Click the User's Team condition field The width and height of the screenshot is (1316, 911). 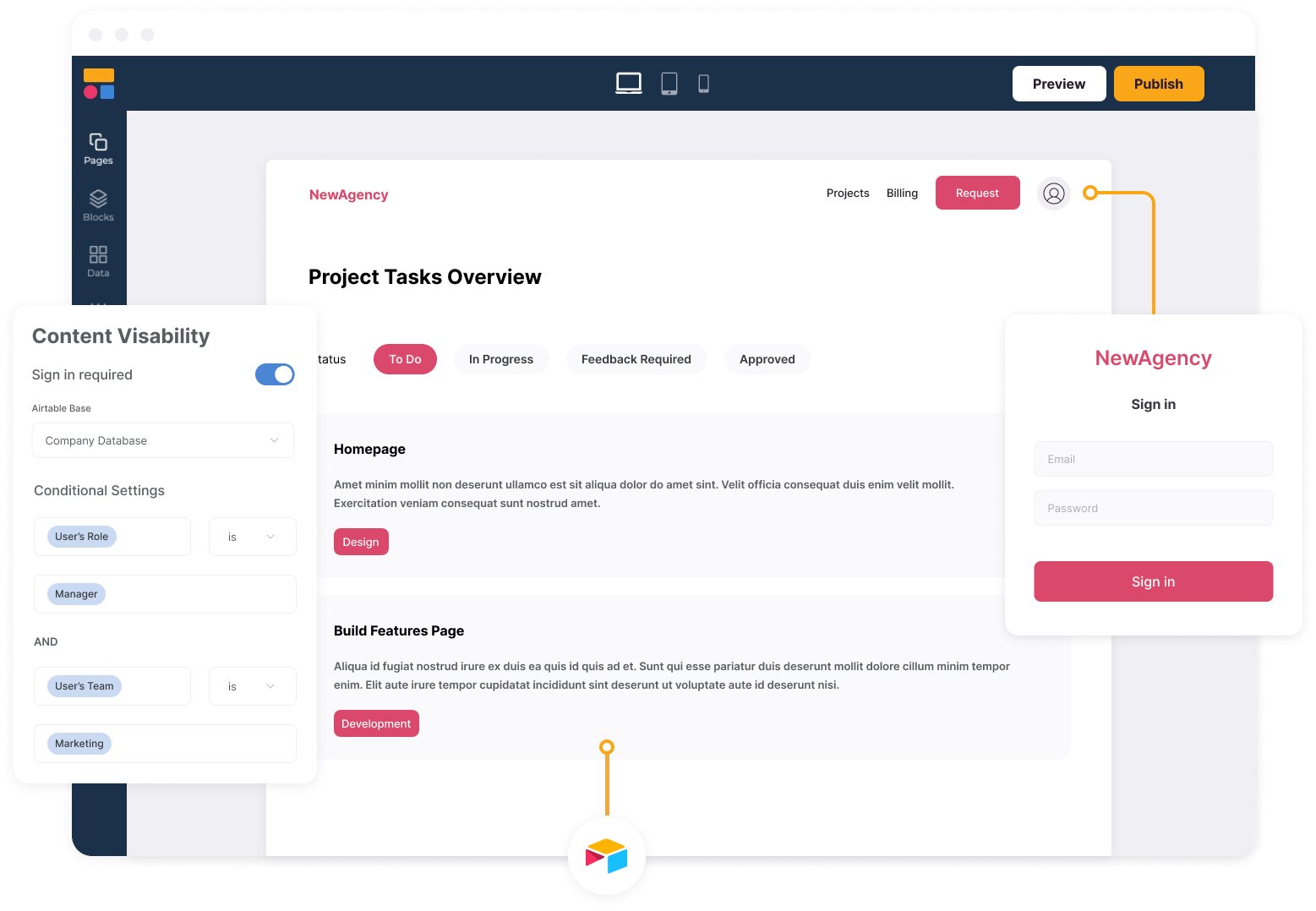click(x=112, y=686)
